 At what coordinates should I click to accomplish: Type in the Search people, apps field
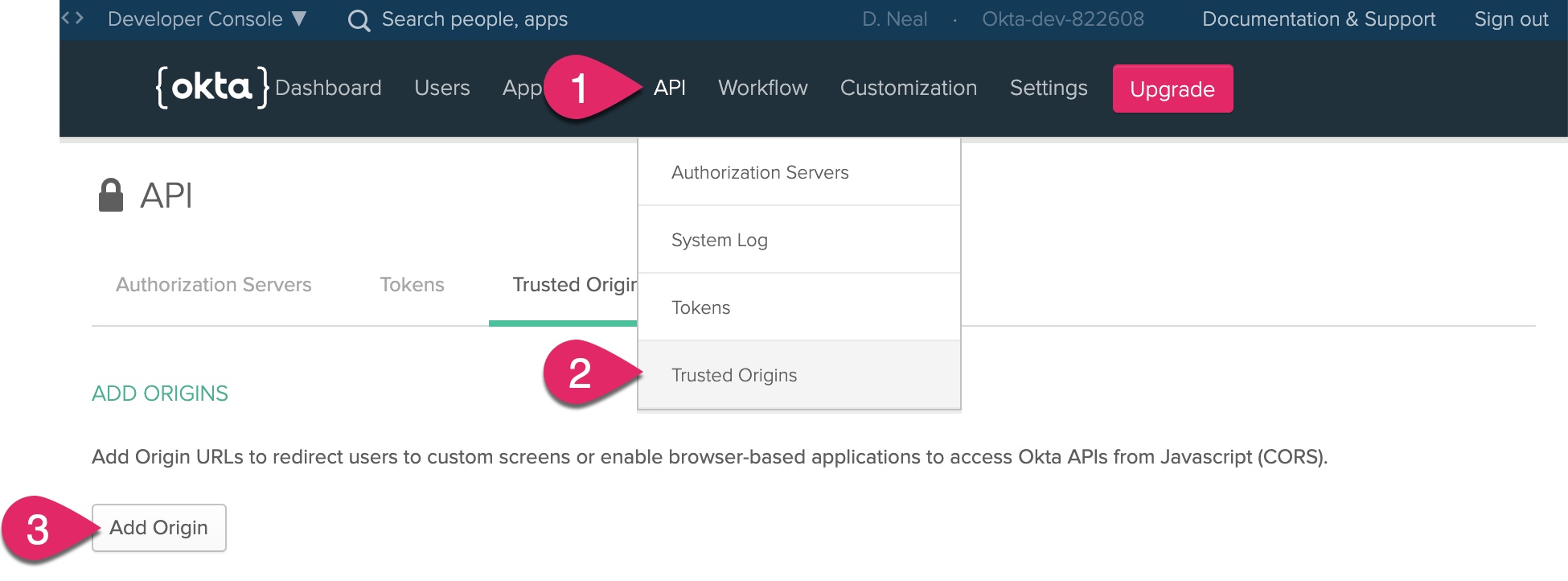pos(474,19)
